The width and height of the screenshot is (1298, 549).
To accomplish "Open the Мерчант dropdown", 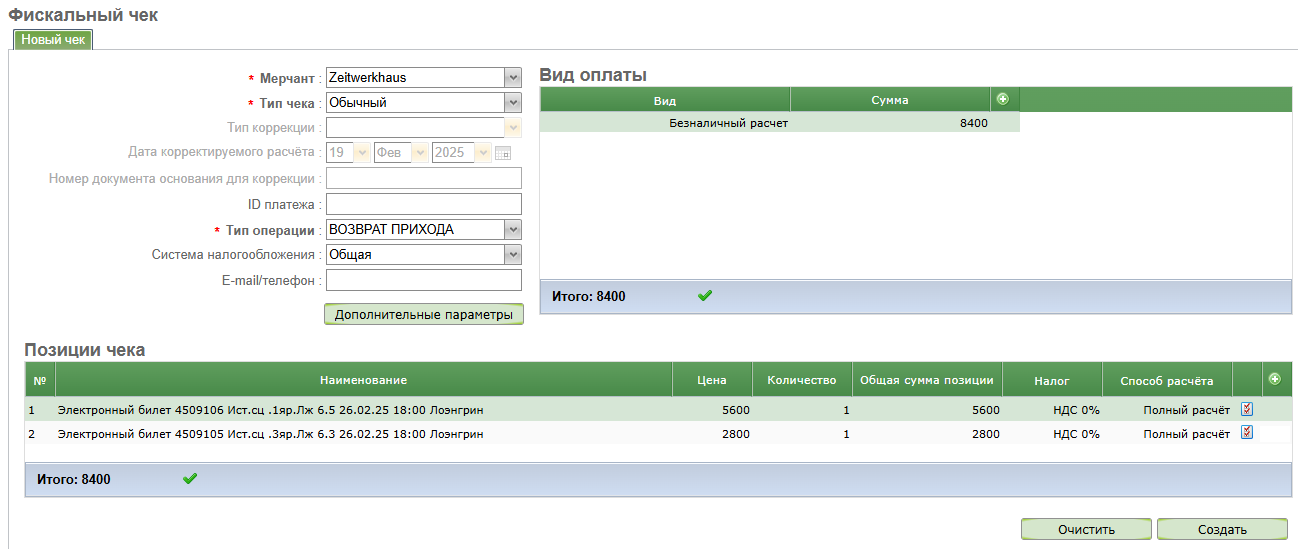I will pos(513,77).
